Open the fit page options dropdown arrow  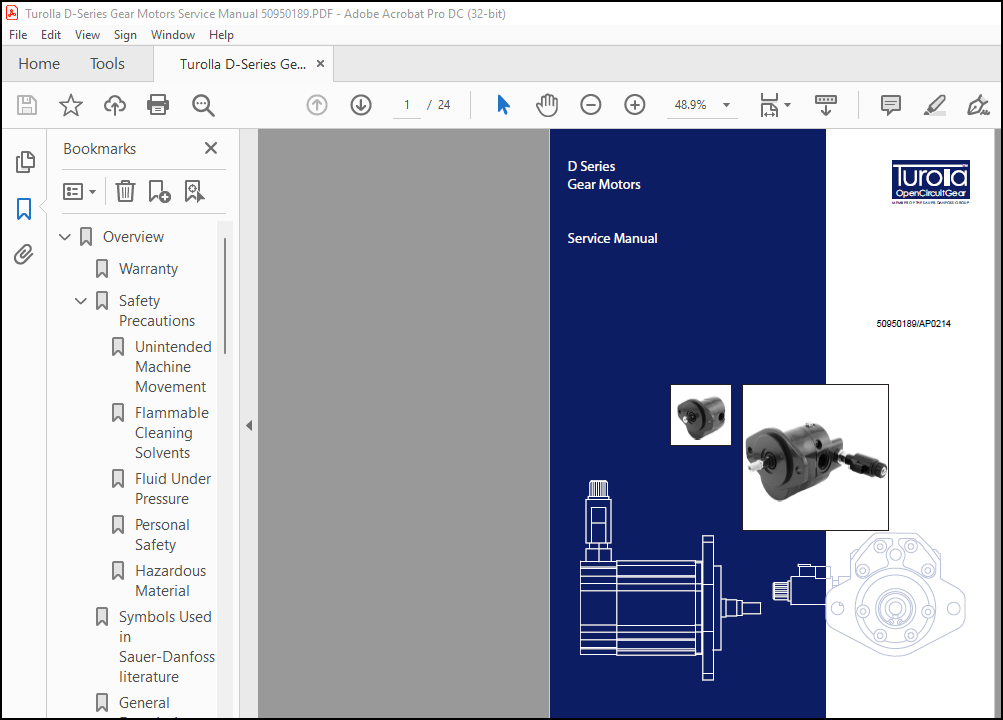[x=787, y=105]
